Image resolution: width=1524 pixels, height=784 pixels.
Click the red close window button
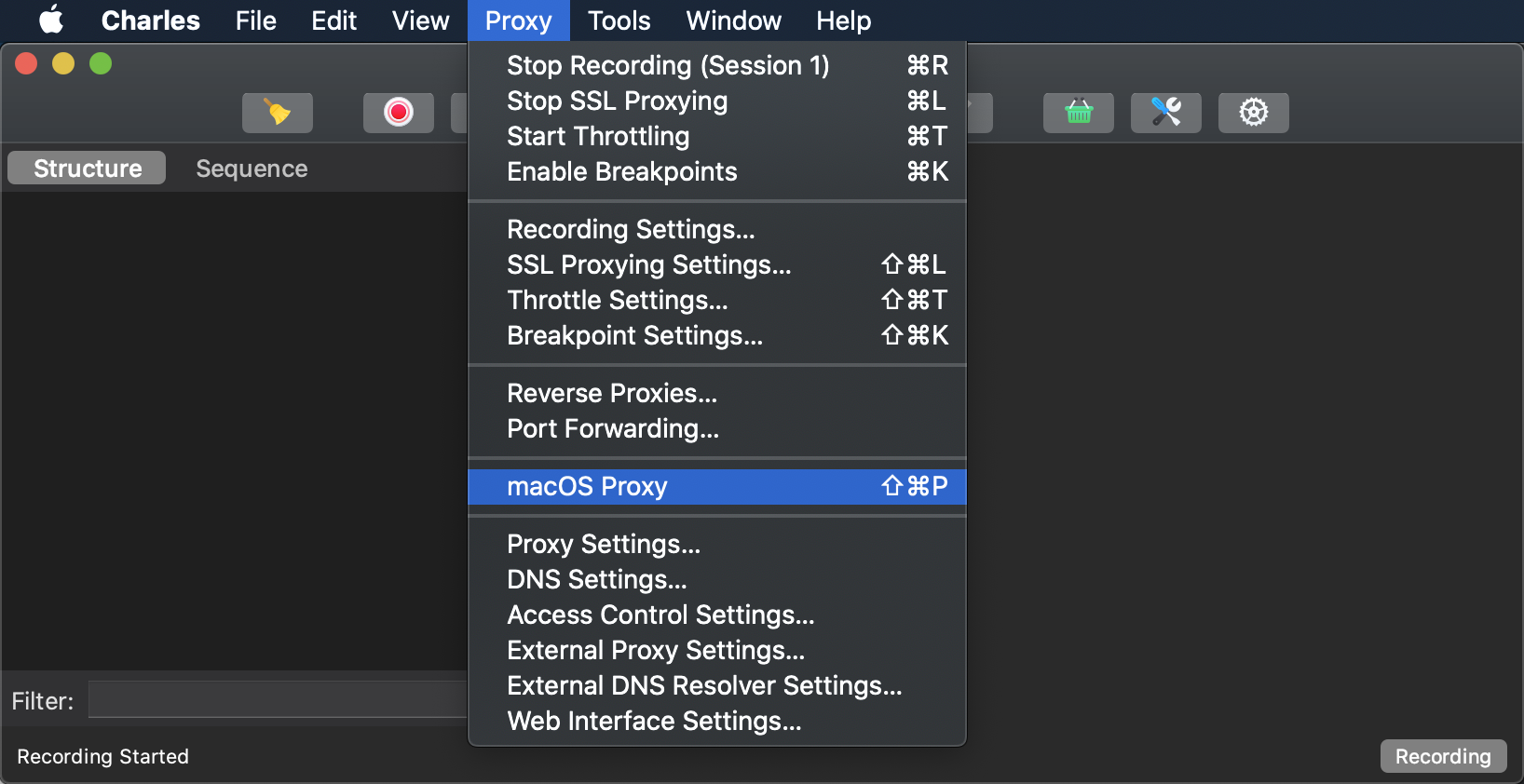(x=26, y=63)
